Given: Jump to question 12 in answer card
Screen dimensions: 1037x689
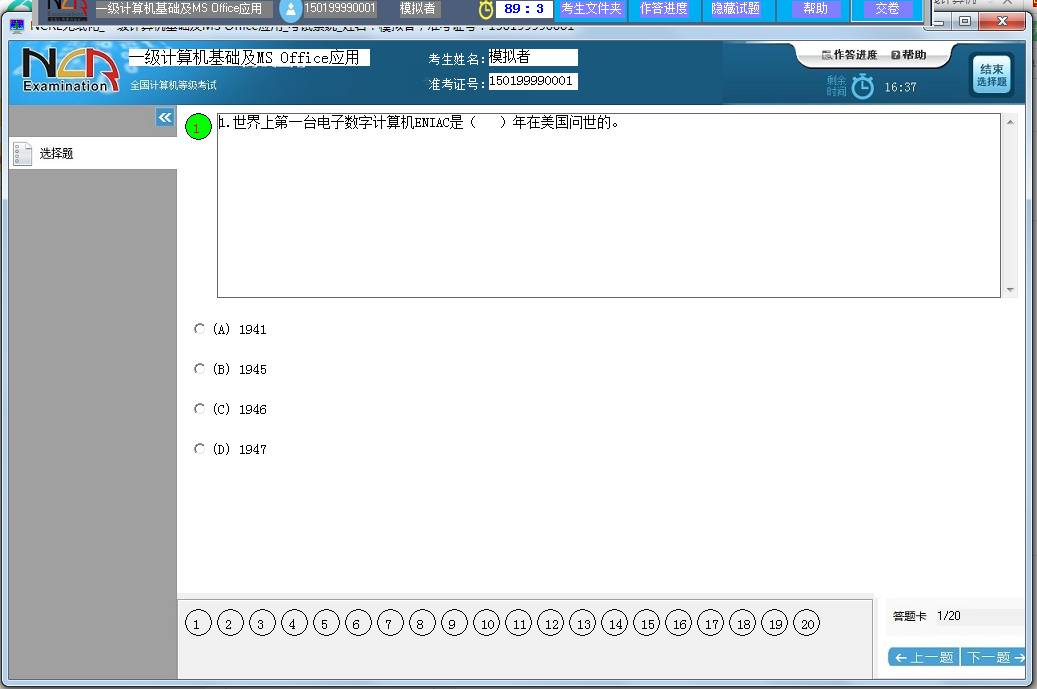Looking at the screenshot, I should click(550, 624).
